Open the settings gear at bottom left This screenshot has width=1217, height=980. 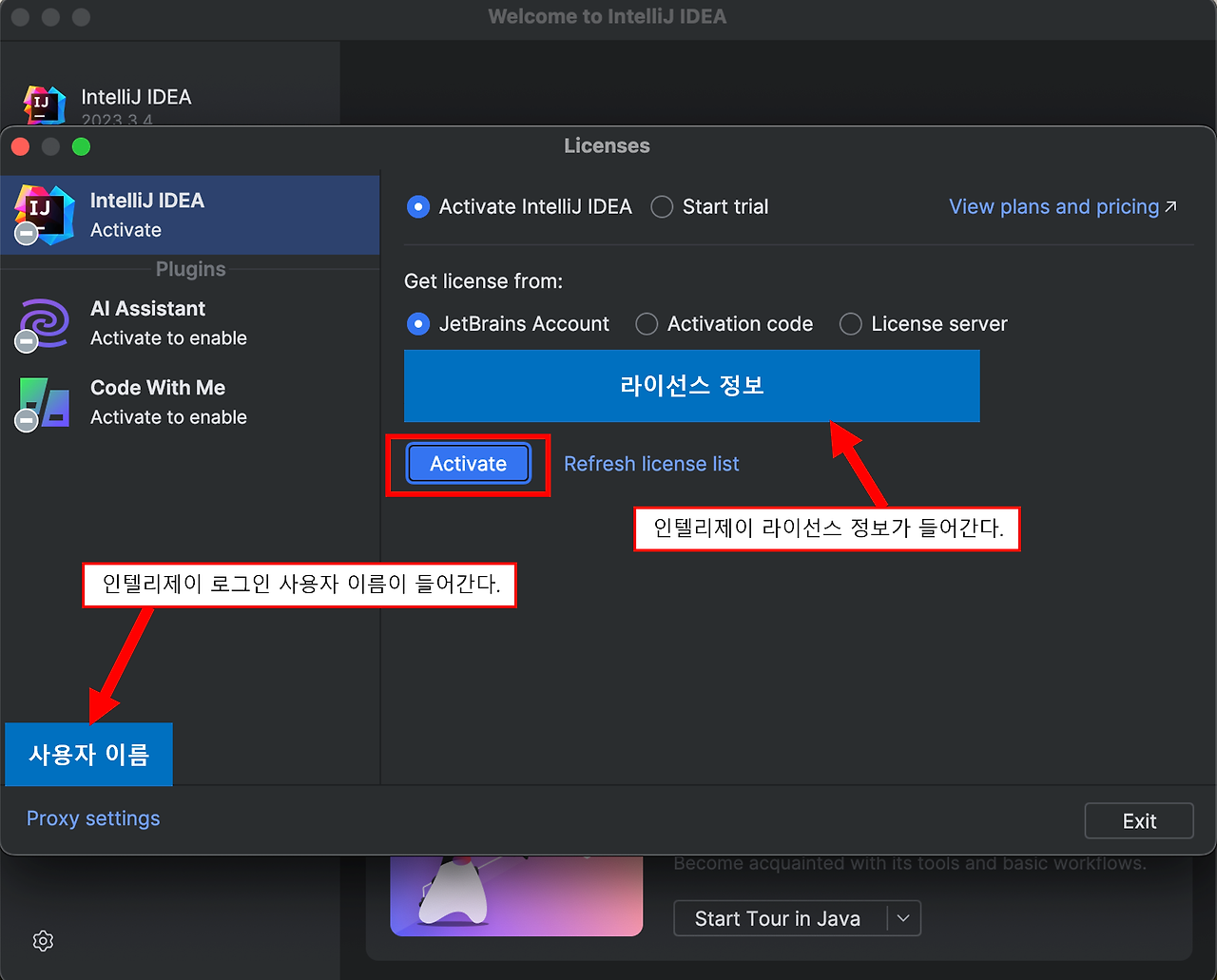click(x=43, y=940)
